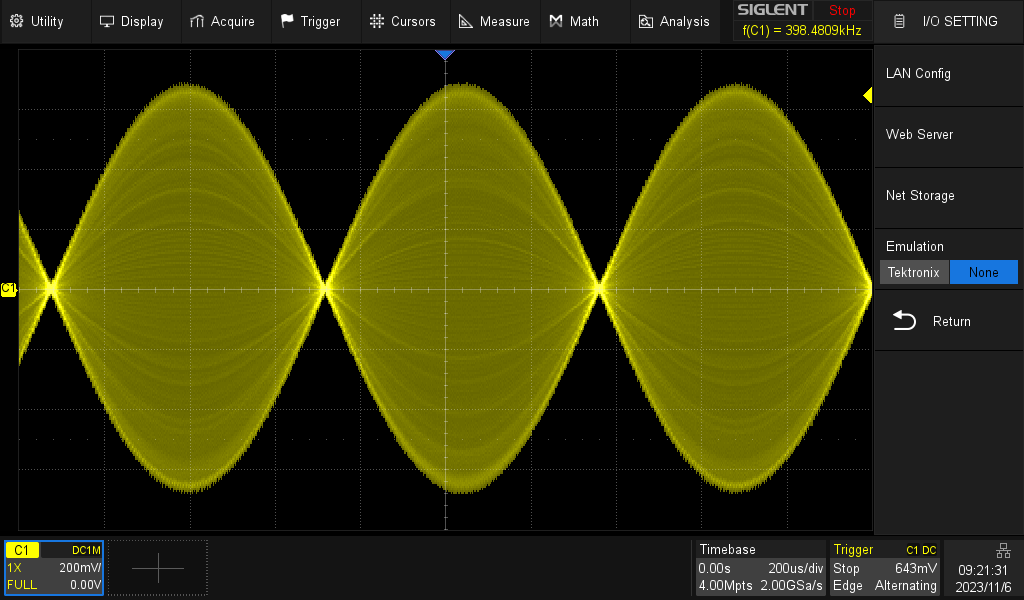This screenshot has height=600, width=1024.
Task: Click the Measure ruler icon
Action: click(466, 21)
